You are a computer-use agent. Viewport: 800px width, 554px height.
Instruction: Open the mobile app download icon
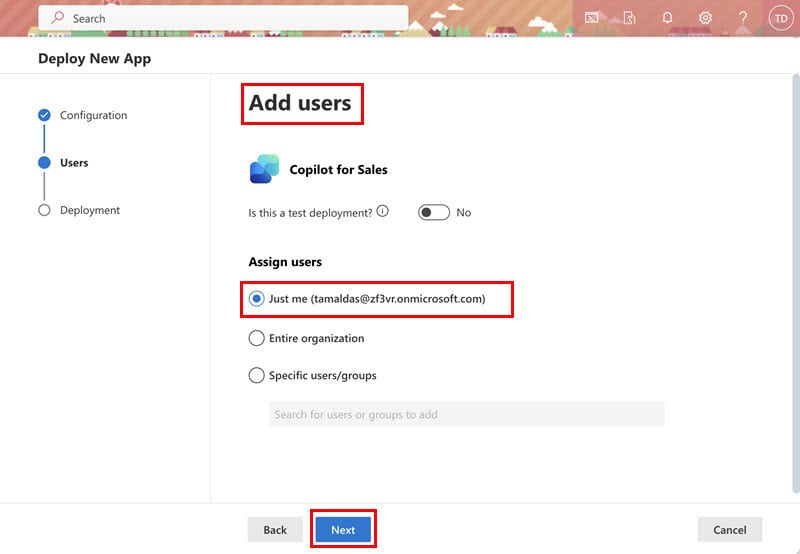[630, 18]
